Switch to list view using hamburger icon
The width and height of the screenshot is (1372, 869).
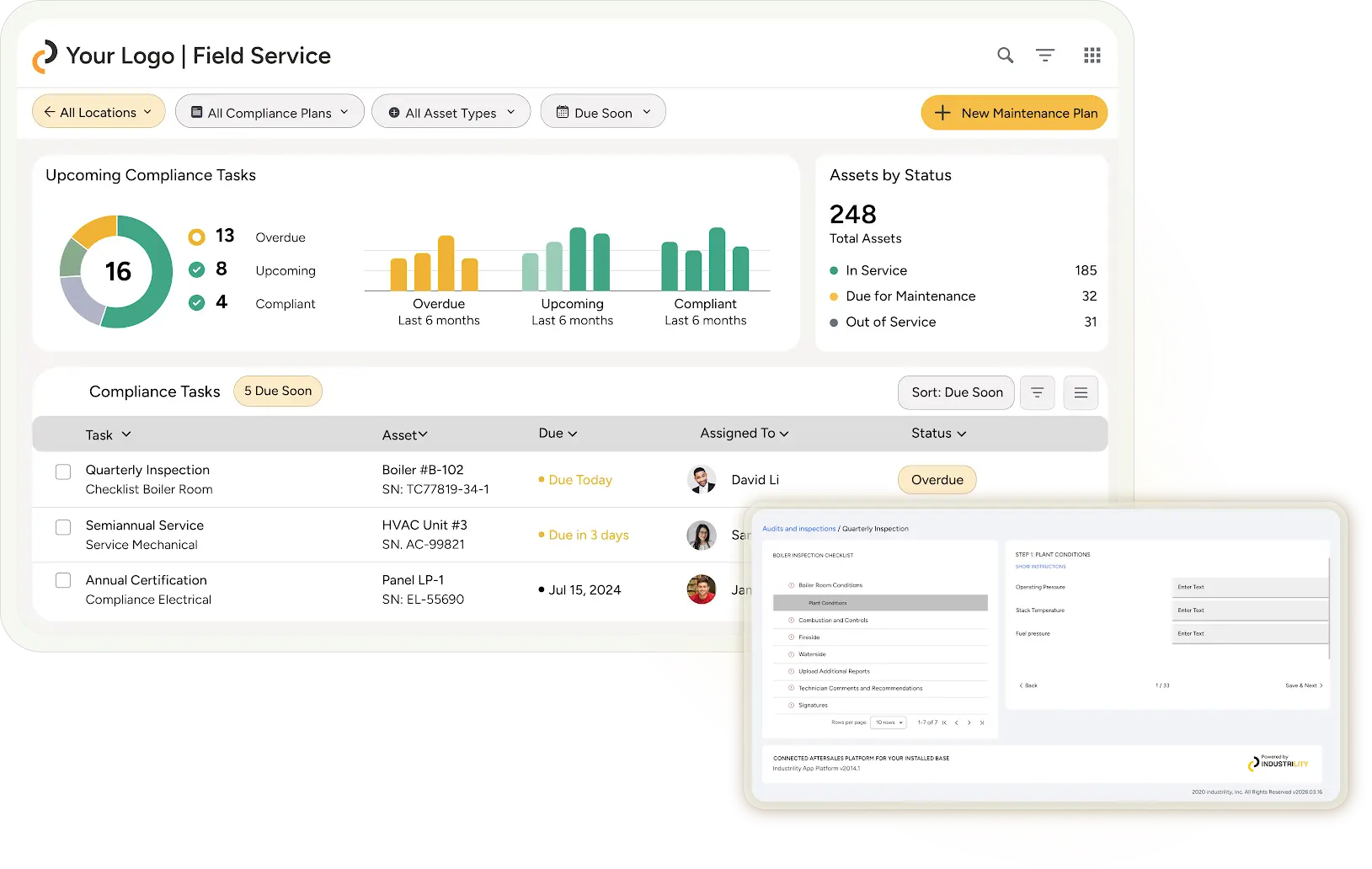[x=1081, y=392]
